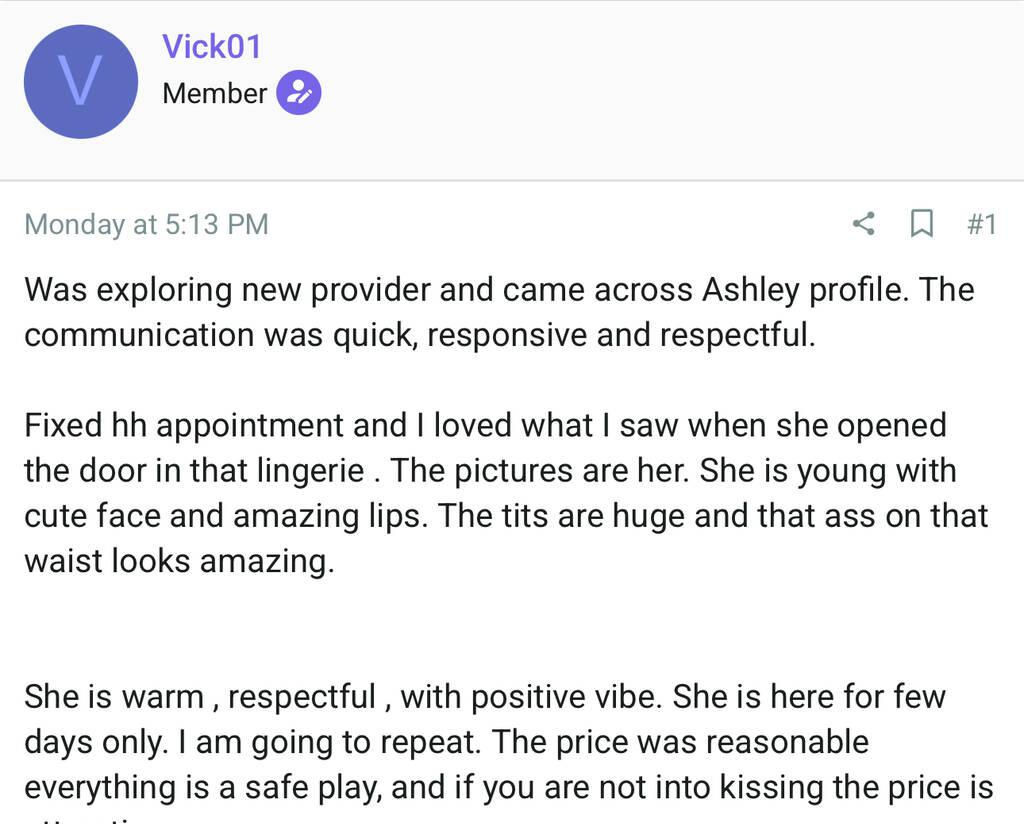This screenshot has width=1024, height=824.
Task: Click the #1 post number link
Action: [x=981, y=223]
